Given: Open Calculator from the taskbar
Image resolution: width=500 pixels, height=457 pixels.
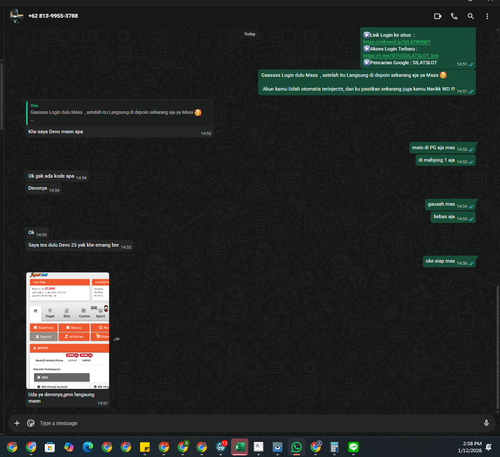Looking at the screenshot, I should (x=334, y=447).
